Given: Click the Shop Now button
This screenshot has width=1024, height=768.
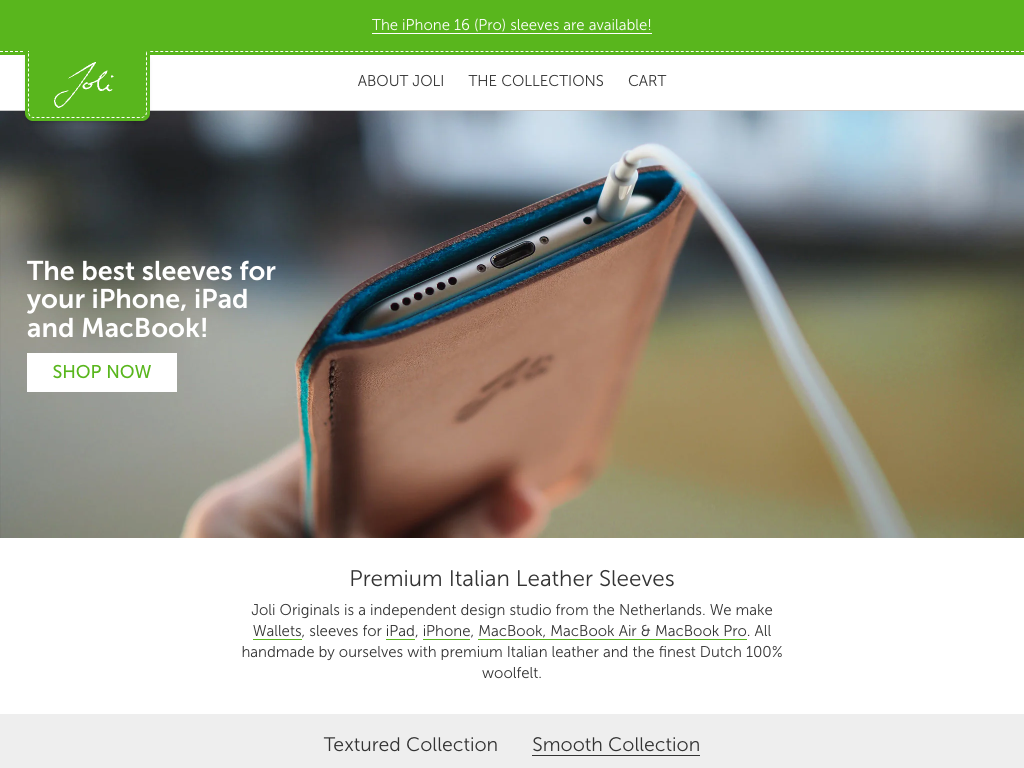Looking at the screenshot, I should click(102, 372).
